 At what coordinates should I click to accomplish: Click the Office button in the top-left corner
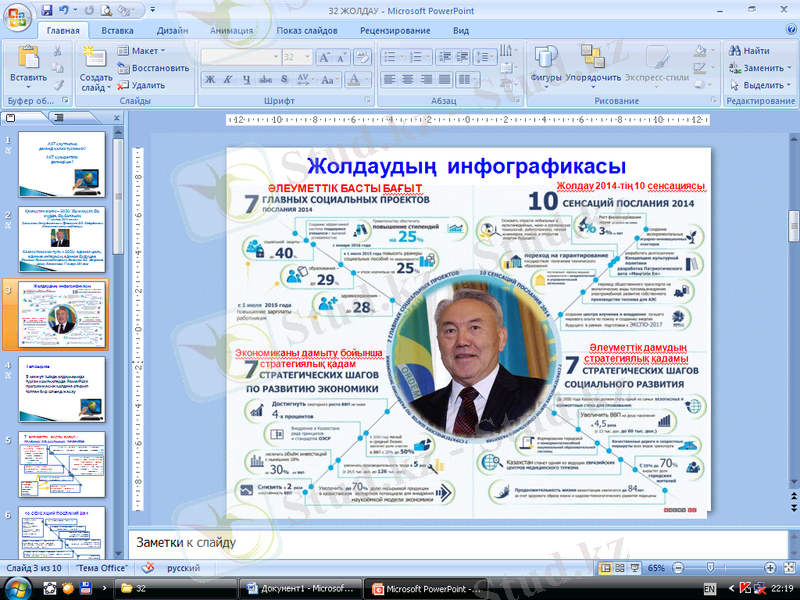click(x=17, y=17)
